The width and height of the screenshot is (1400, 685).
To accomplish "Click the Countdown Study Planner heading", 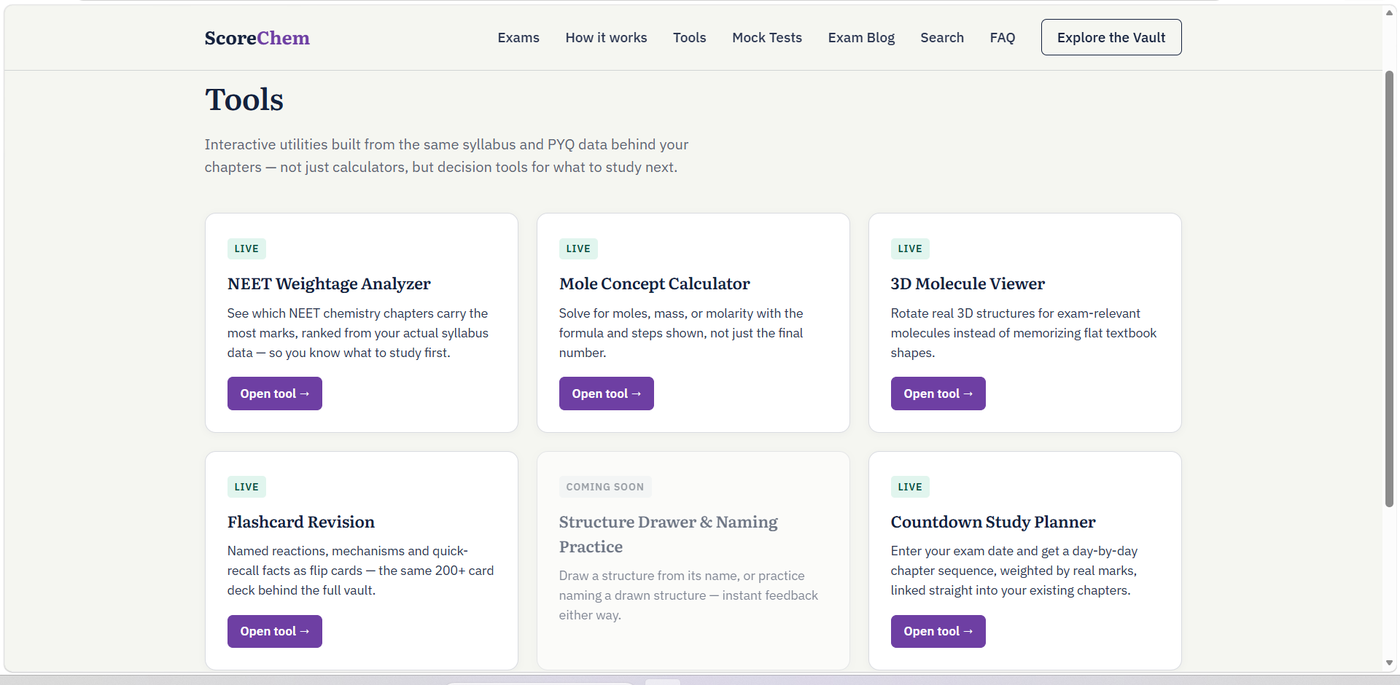I will (x=993, y=522).
